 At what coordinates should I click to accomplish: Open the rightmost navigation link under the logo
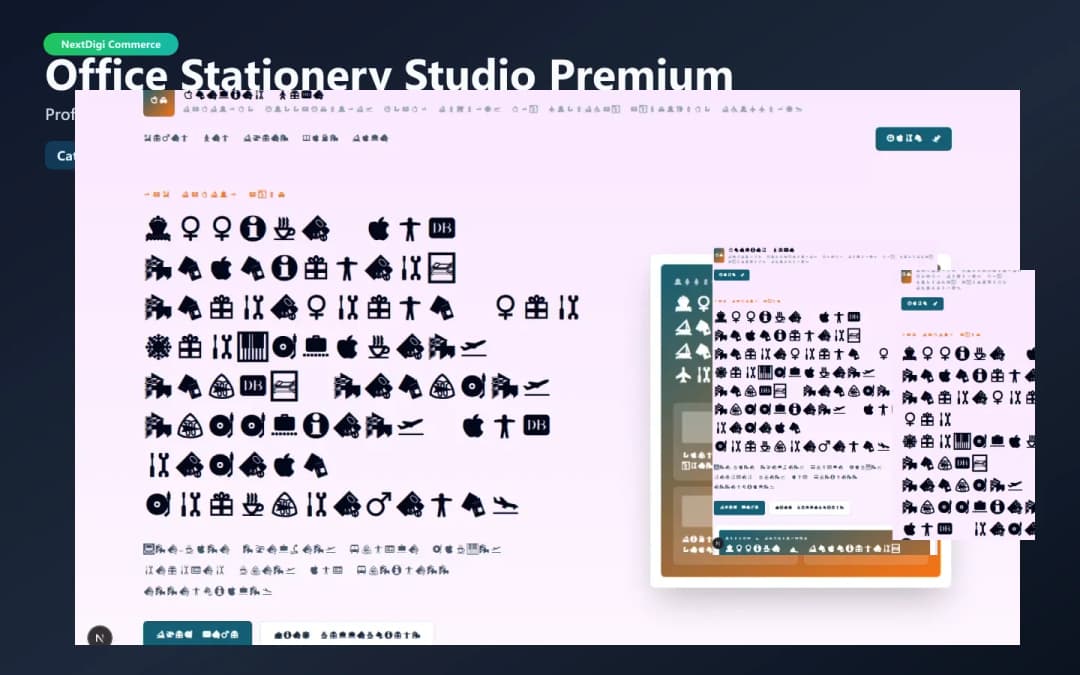tap(371, 138)
